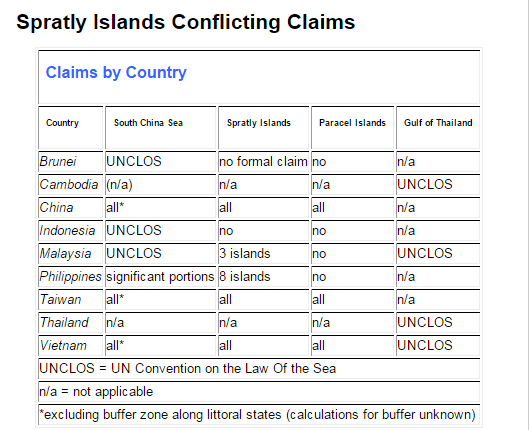The height and width of the screenshot is (430, 529).
Task: Click the Indonesia row label
Action: [x=67, y=231]
